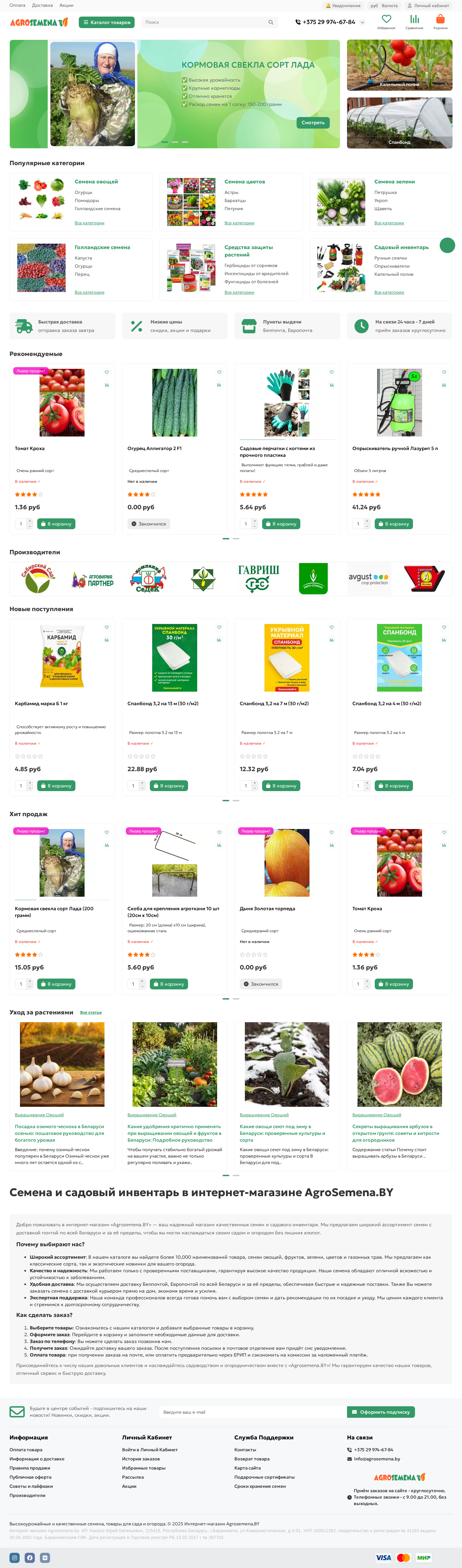Add Огурец Аллигатор 2 F1 to compare
The image size is (462, 1568).
click(219, 385)
